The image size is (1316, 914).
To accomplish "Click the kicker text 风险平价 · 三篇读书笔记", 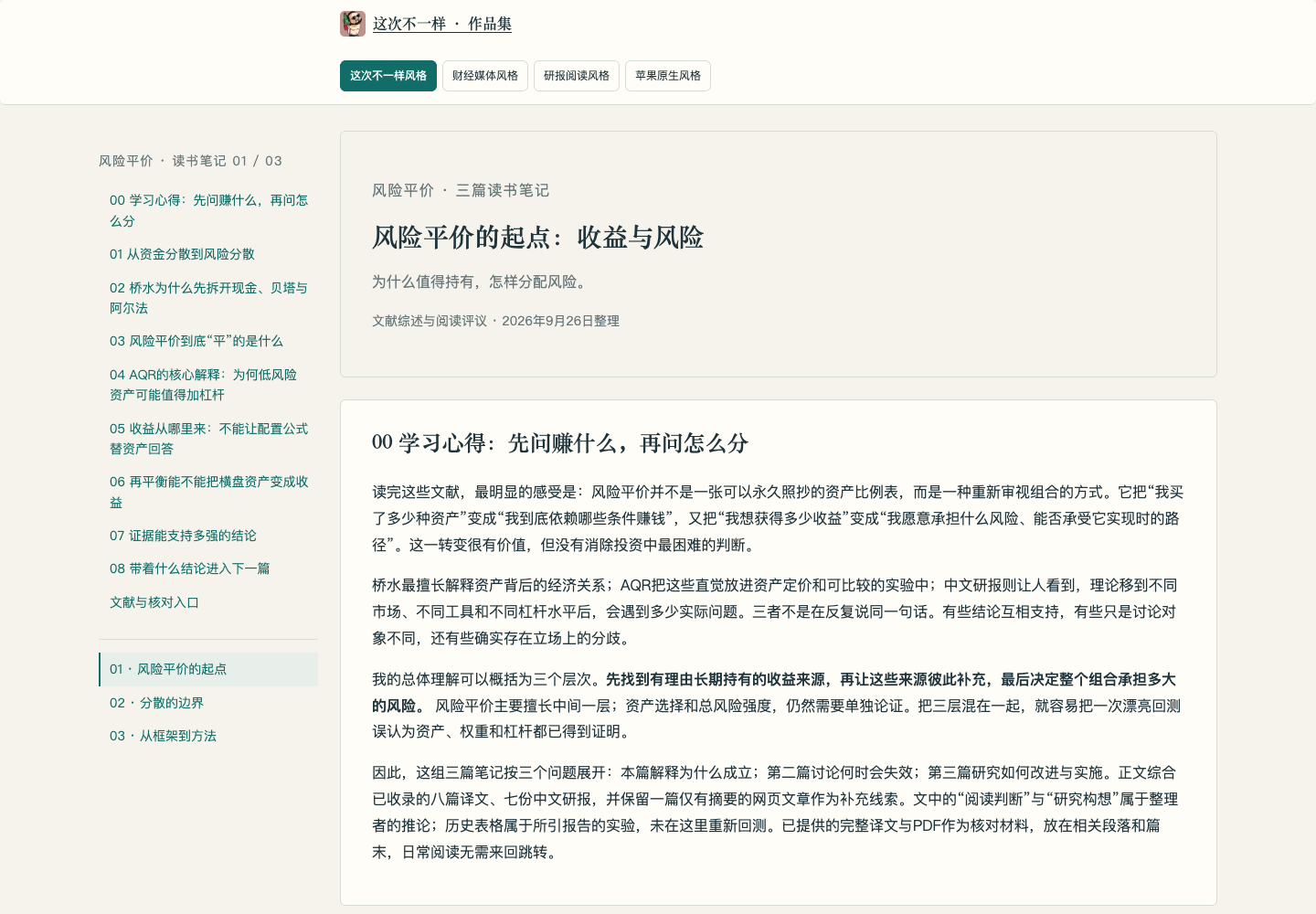I will click(x=461, y=190).
